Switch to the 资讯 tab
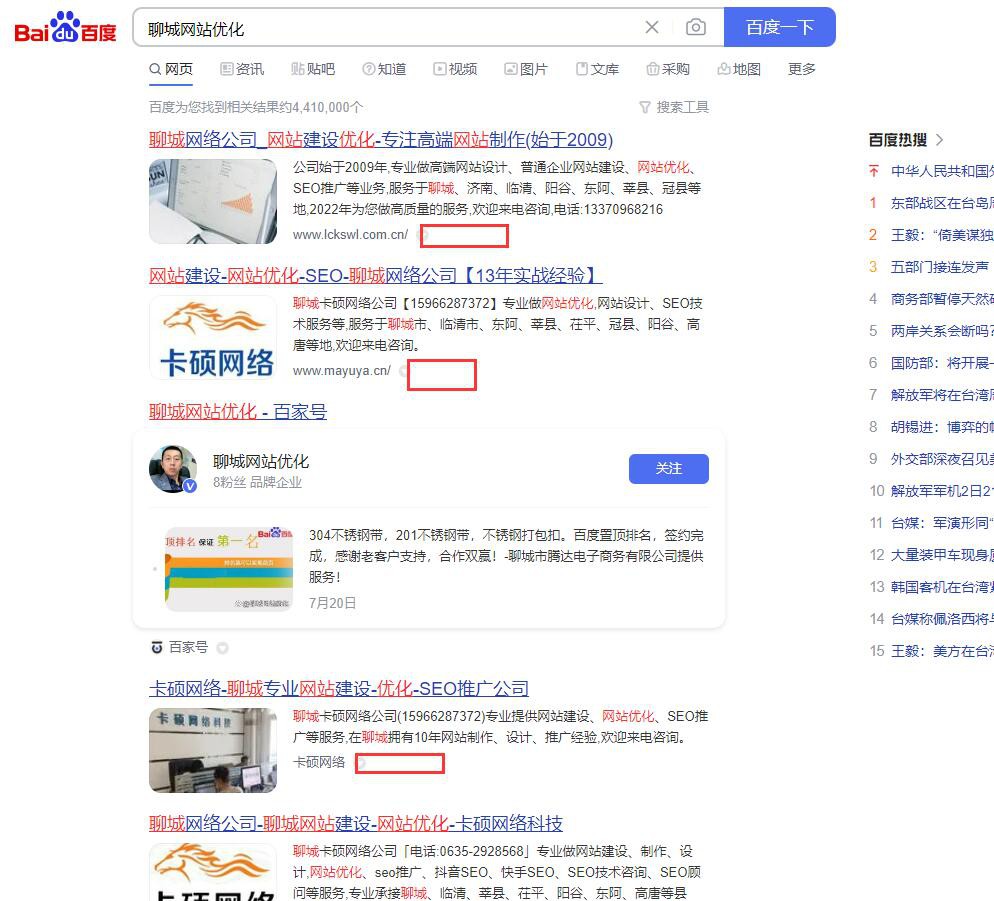Image resolution: width=994 pixels, height=901 pixels. (242, 69)
